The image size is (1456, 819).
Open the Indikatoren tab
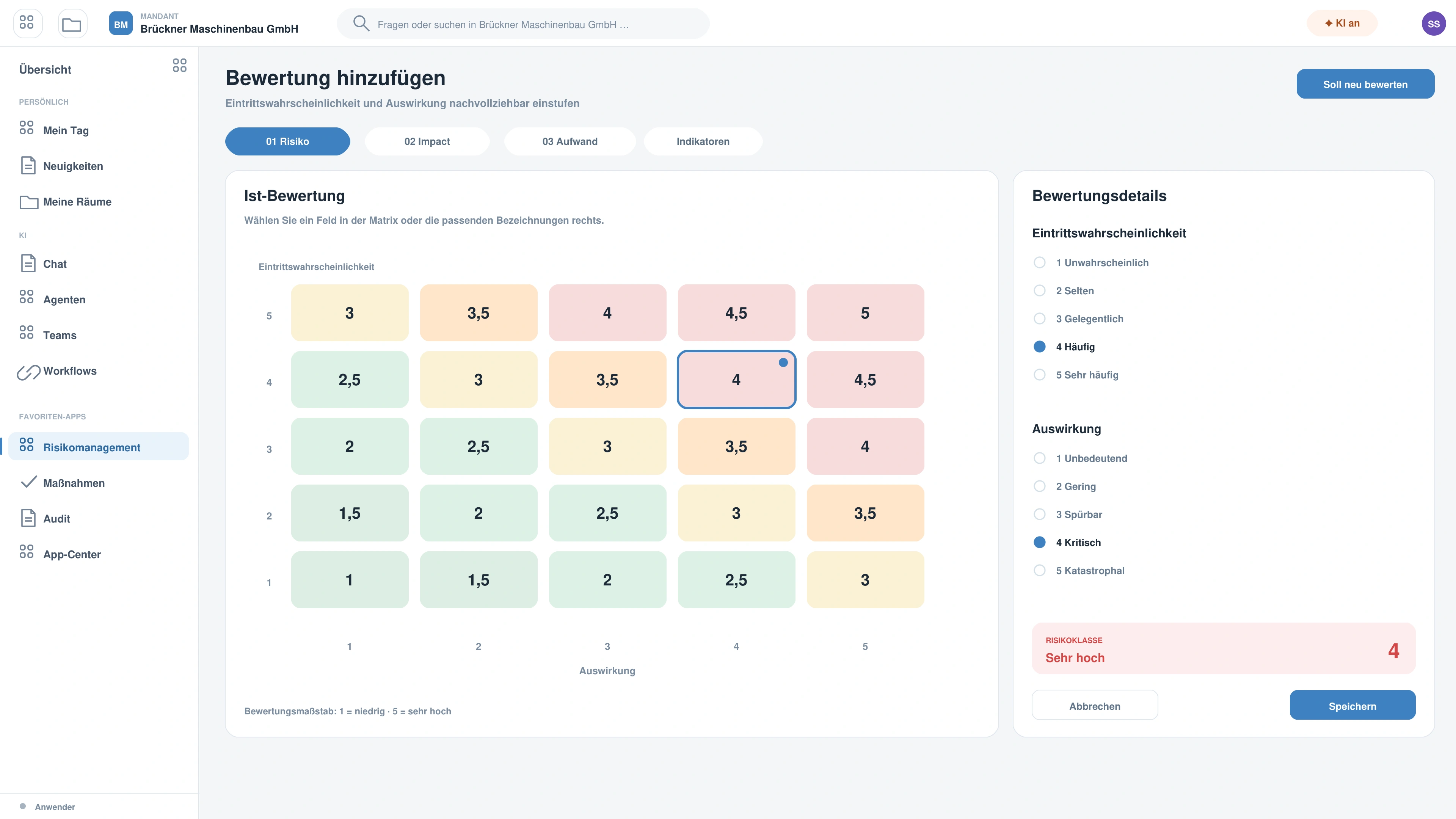tap(703, 141)
